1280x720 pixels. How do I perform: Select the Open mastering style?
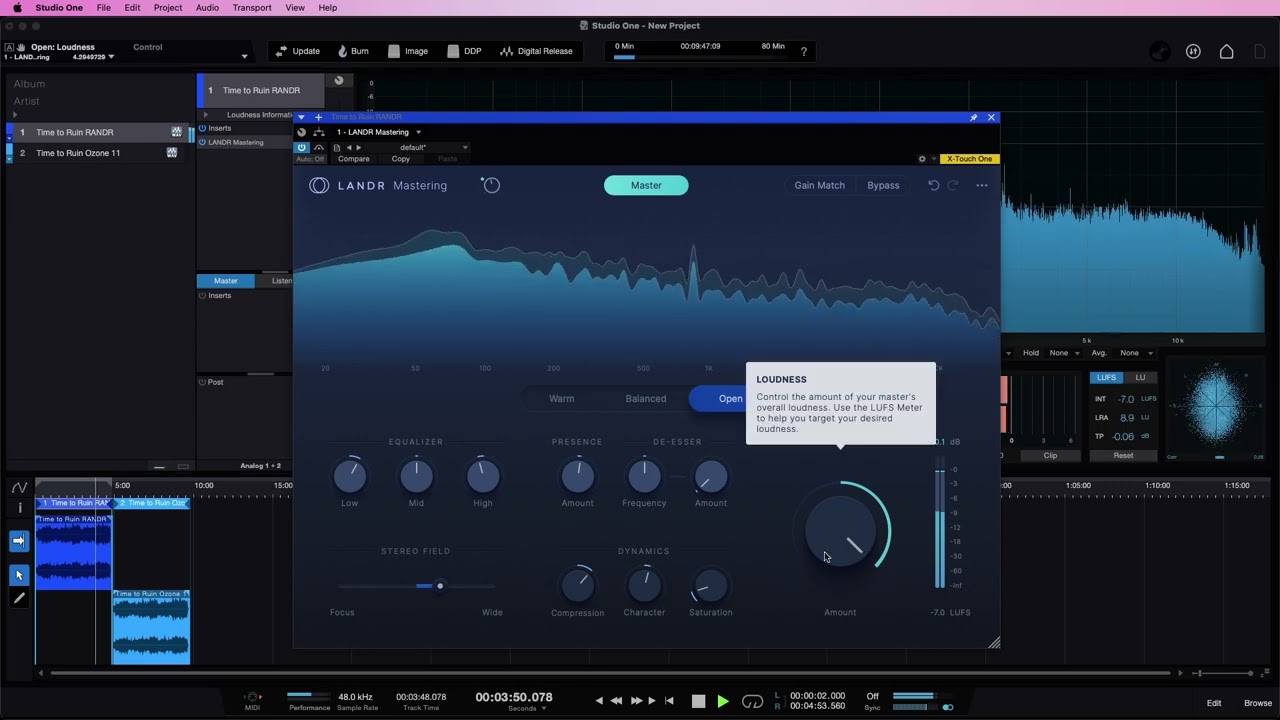pos(730,398)
